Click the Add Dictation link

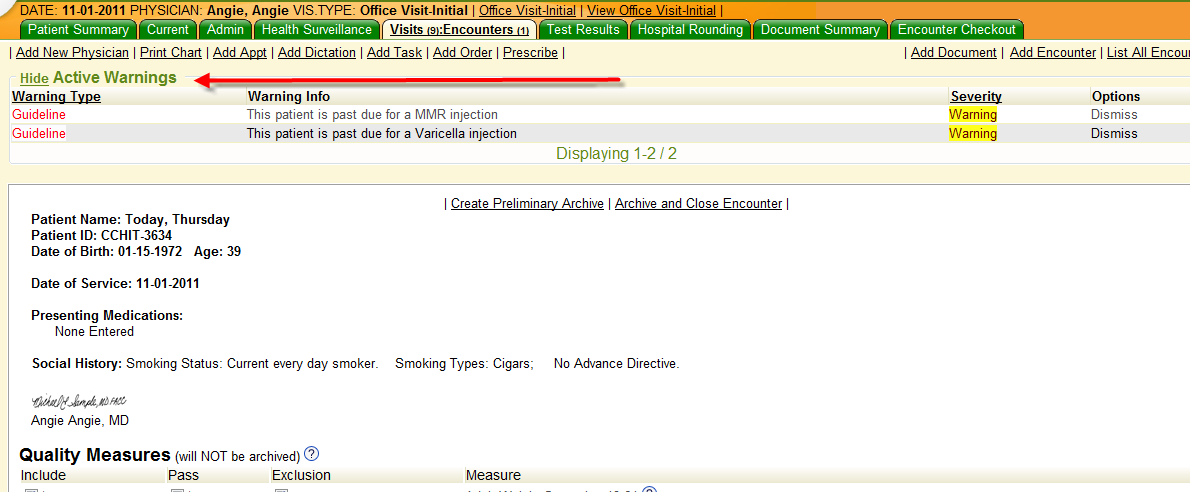316,52
